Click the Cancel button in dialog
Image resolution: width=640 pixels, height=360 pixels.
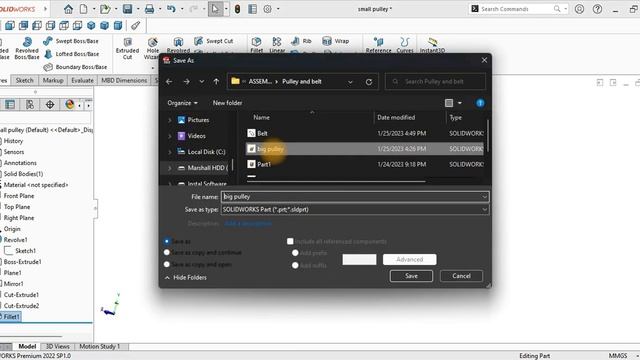[x=461, y=276]
